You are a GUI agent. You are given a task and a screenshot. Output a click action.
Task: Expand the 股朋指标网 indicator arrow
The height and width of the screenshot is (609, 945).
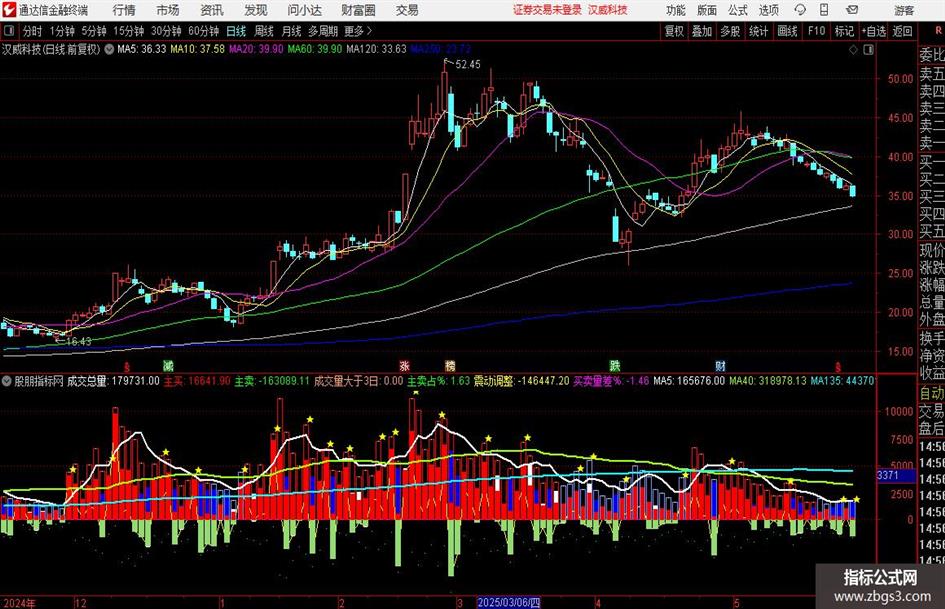pos(7,381)
